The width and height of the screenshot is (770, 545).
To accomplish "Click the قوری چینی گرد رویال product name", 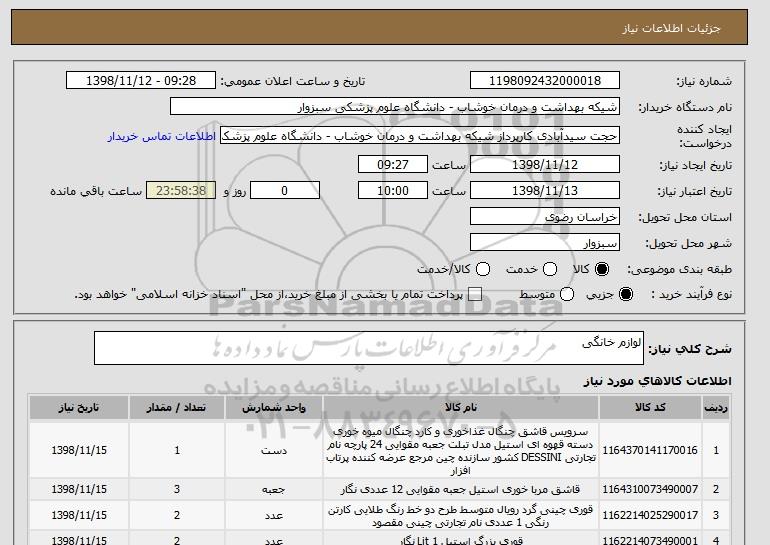I will pyautogui.click(x=461, y=516).
